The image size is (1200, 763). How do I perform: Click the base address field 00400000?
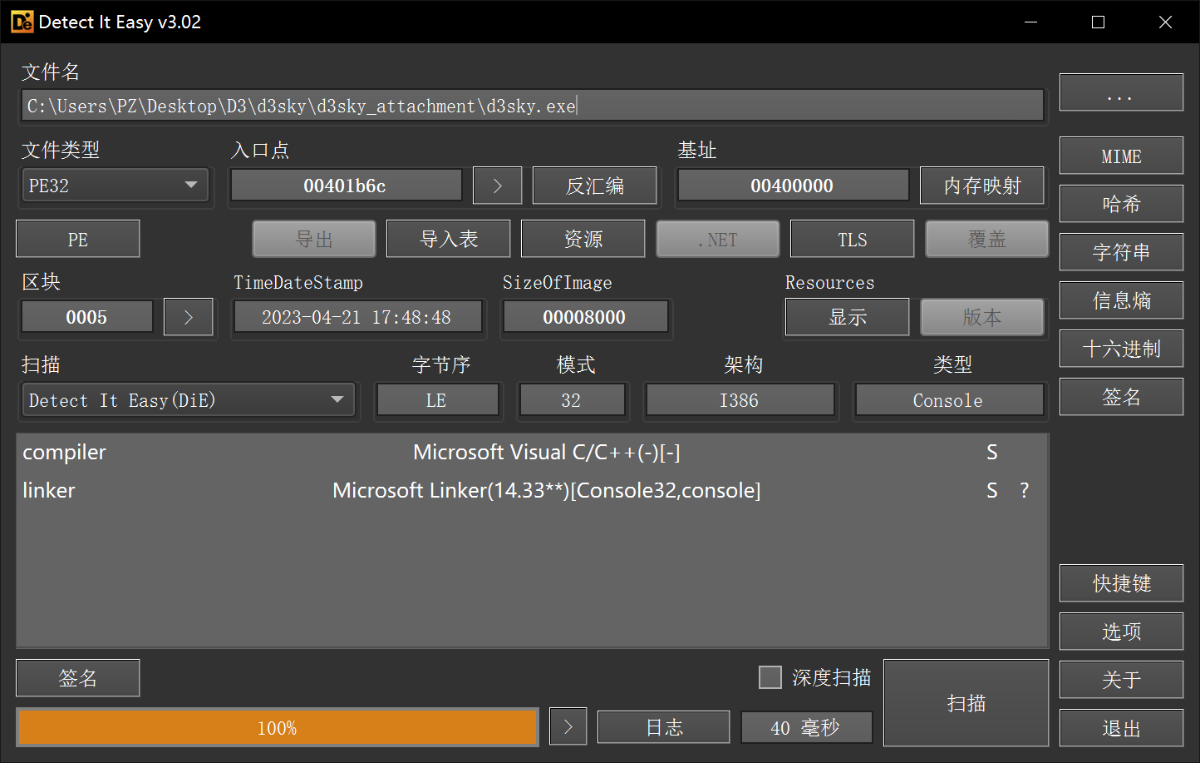(792, 185)
